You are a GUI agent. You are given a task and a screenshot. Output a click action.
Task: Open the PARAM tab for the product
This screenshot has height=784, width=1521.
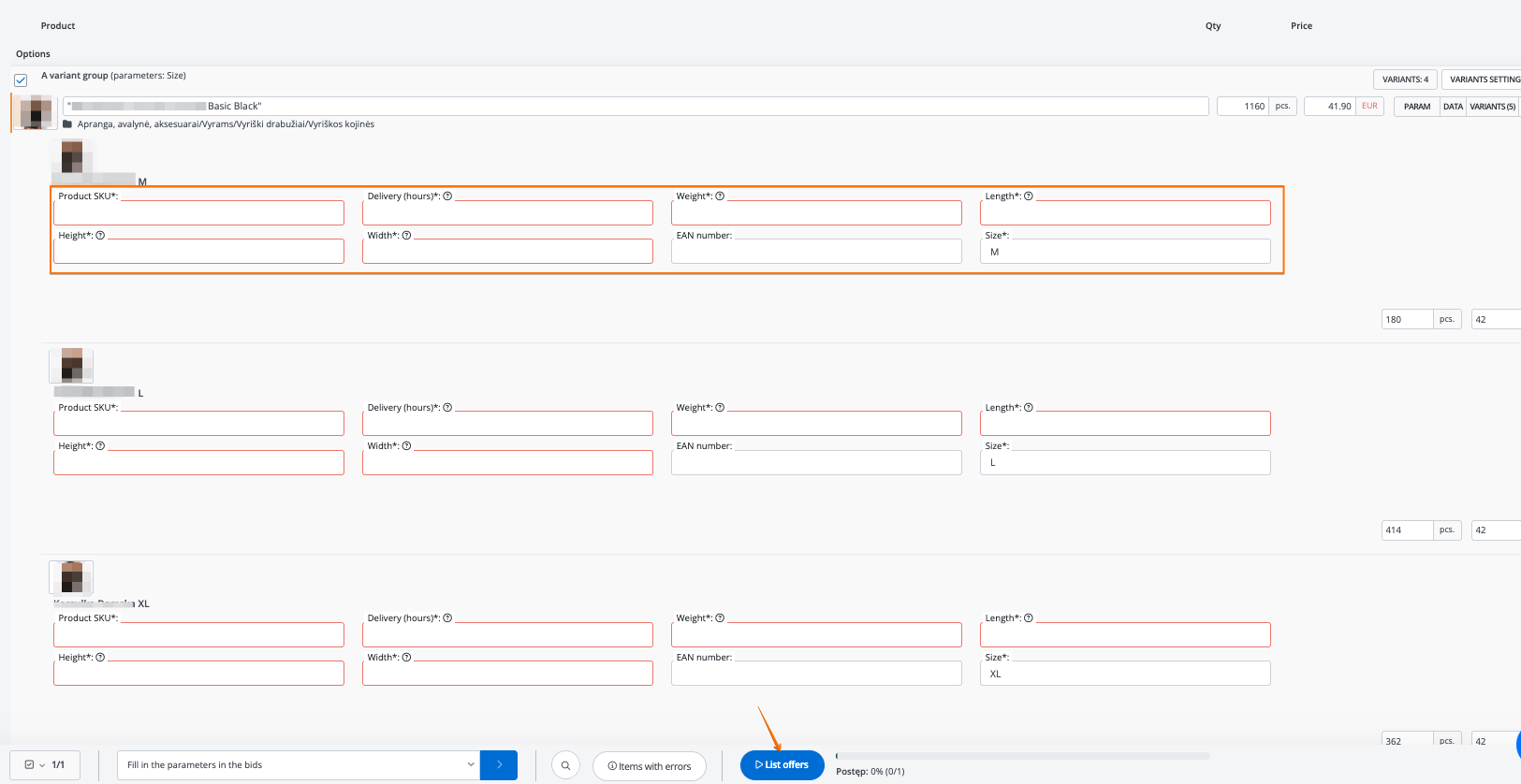point(1416,107)
